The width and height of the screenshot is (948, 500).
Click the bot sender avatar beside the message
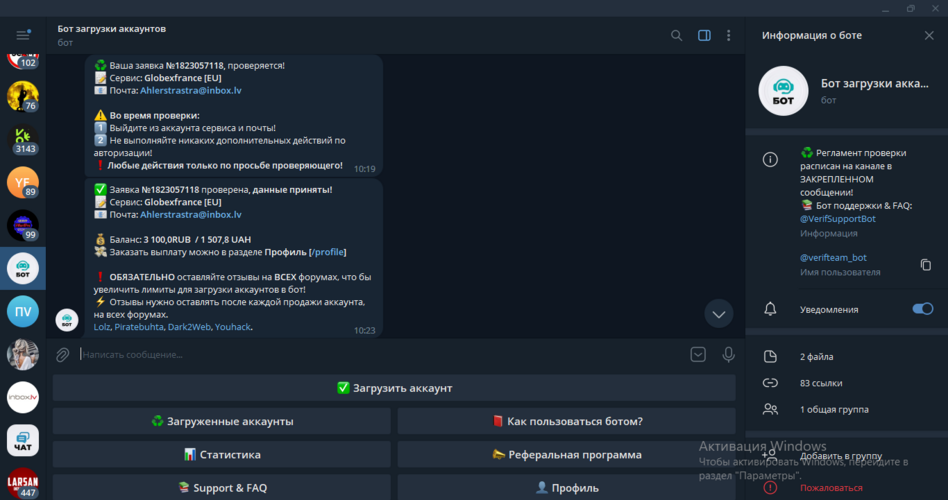[67, 320]
